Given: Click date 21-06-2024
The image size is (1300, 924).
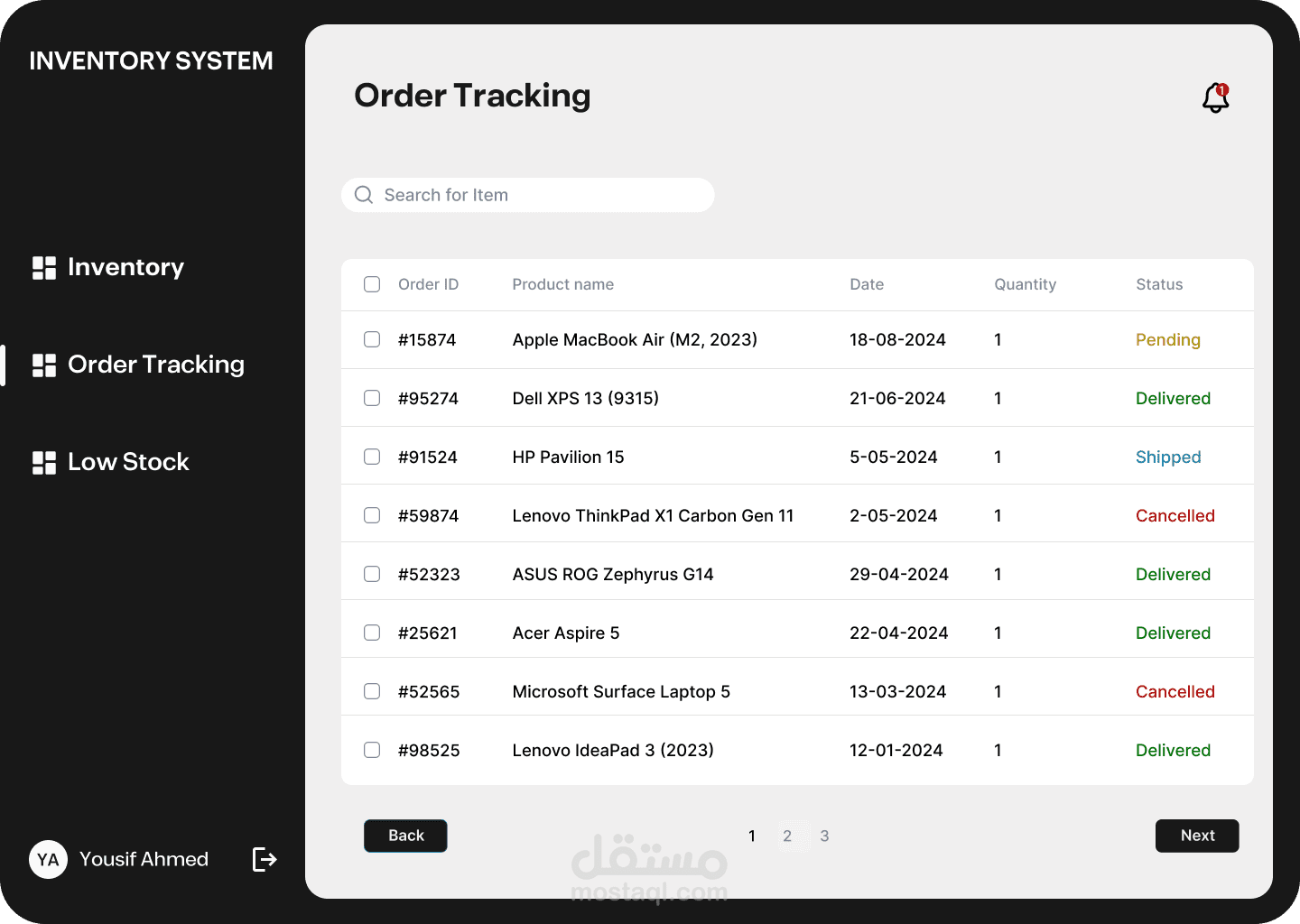Looking at the screenshot, I should pyautogui.click(x=897, y=398).
